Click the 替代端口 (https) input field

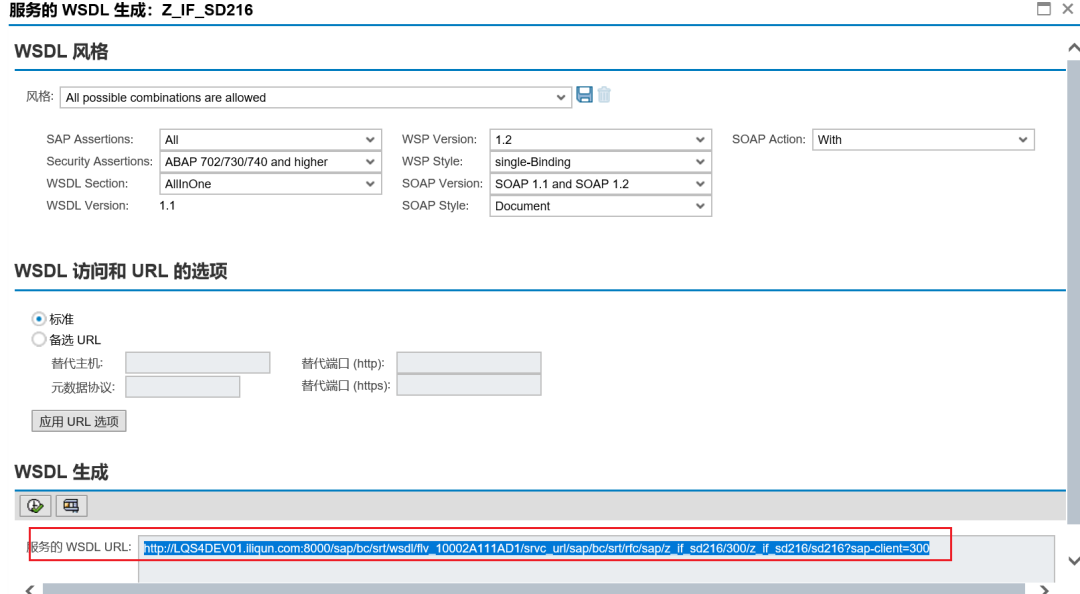click(x=468, y=385)
